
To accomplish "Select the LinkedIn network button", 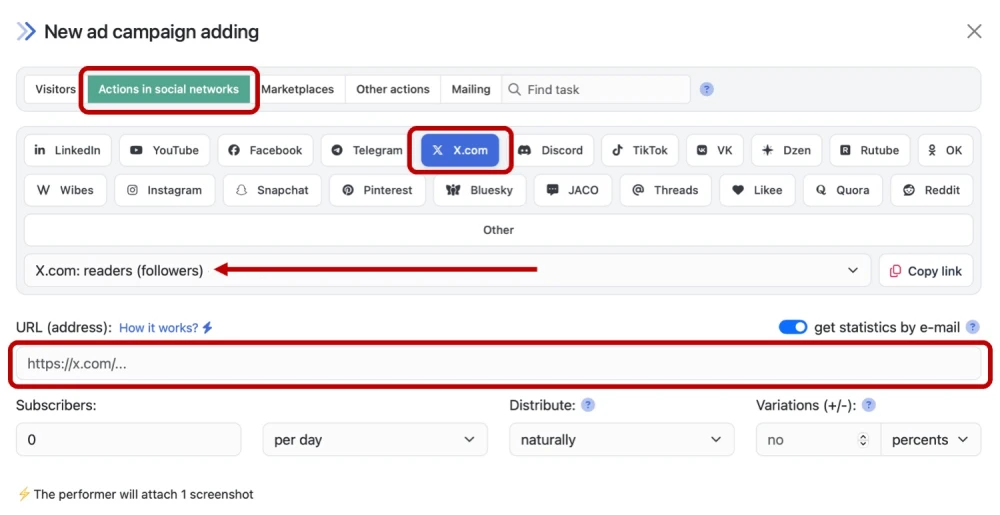I will pos(68,150).
